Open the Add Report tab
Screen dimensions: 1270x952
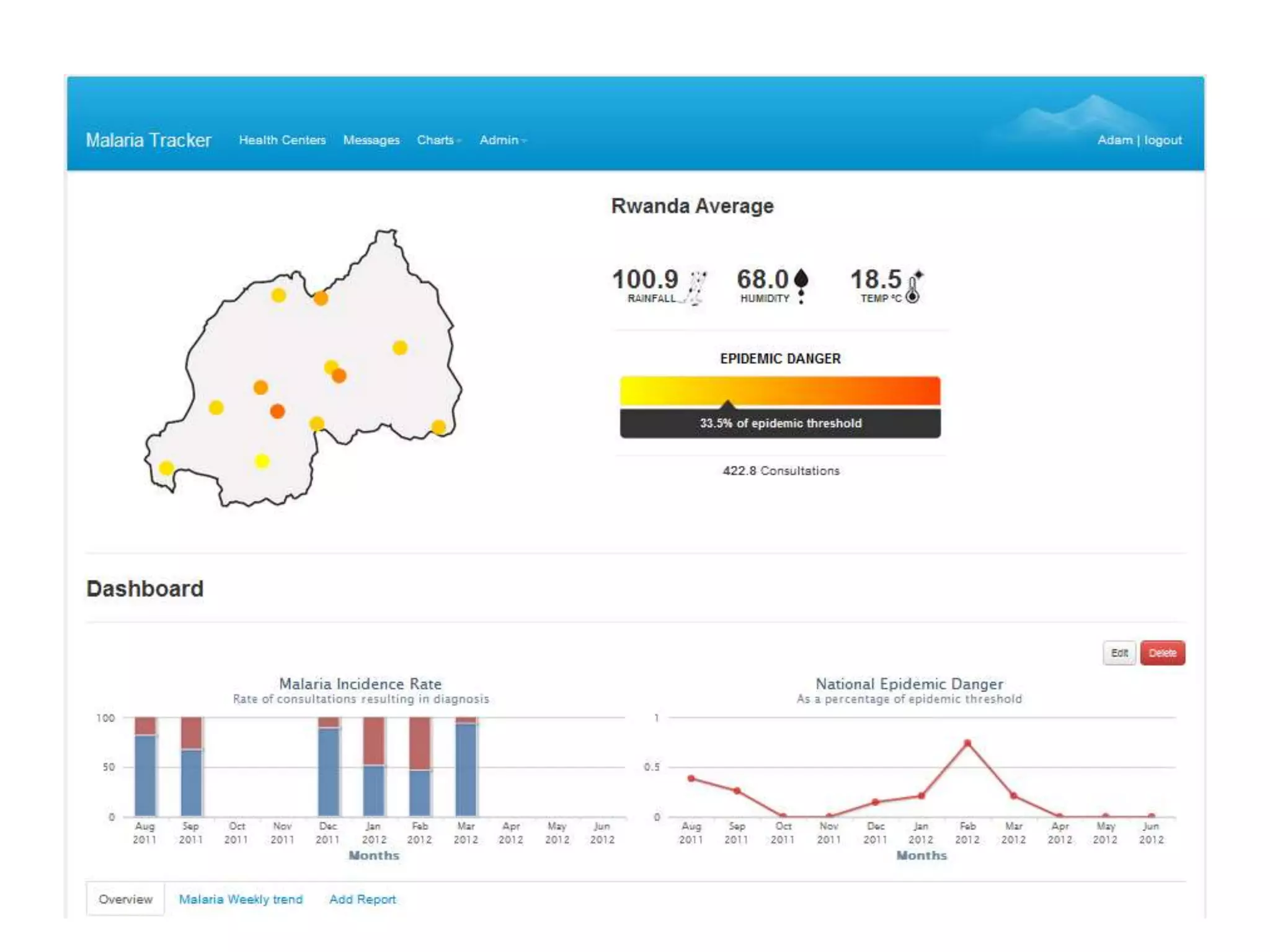tap(362, 899)
